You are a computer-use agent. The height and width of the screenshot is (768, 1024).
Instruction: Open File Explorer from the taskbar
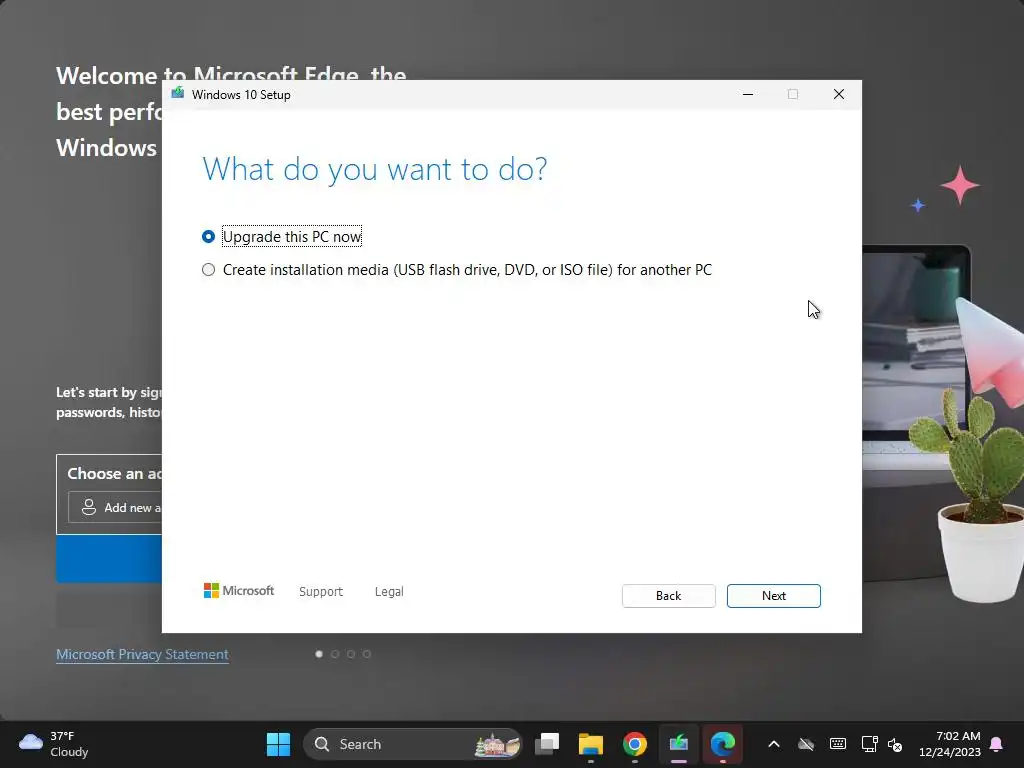(591, 744)
